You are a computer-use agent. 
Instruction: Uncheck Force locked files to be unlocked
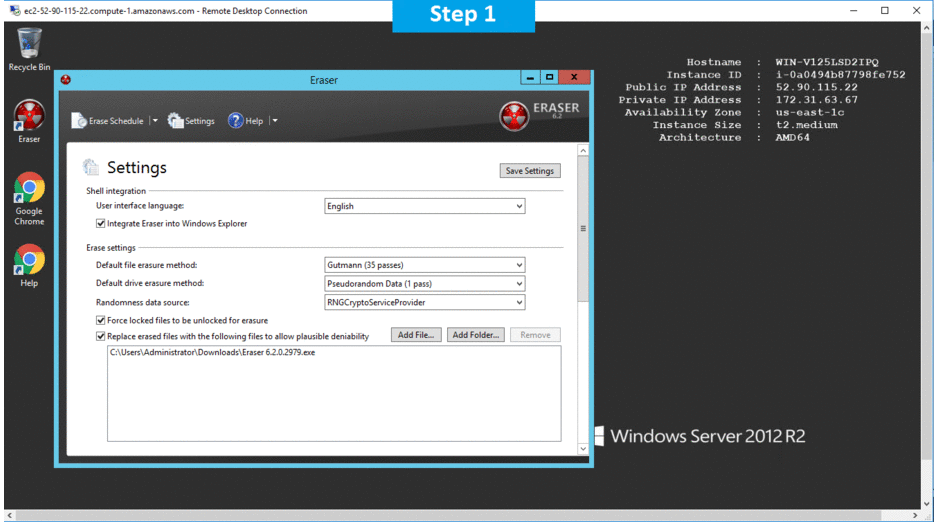(x=101, y=321)
